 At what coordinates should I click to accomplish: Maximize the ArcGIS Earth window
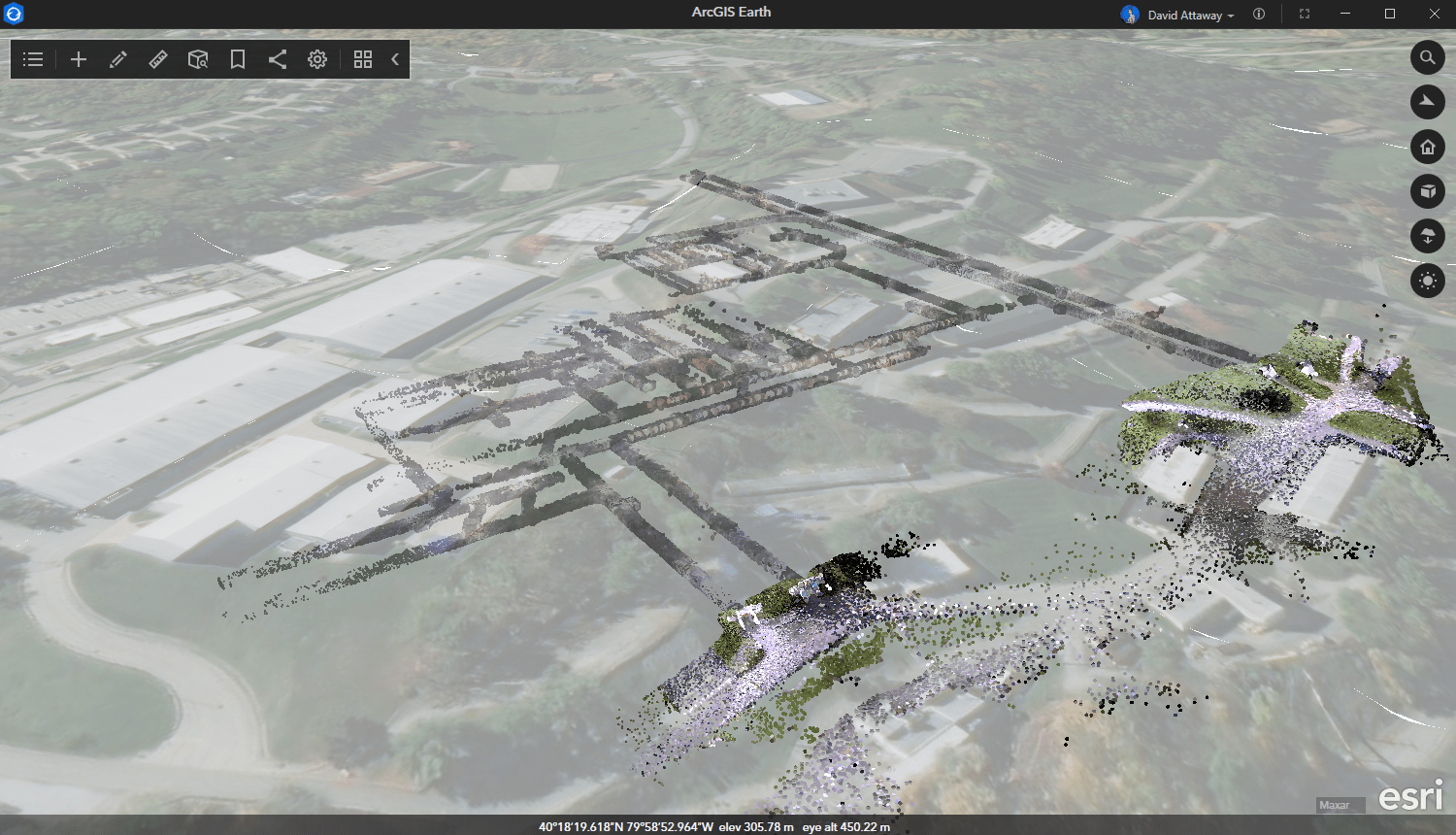pos(1390,14)
